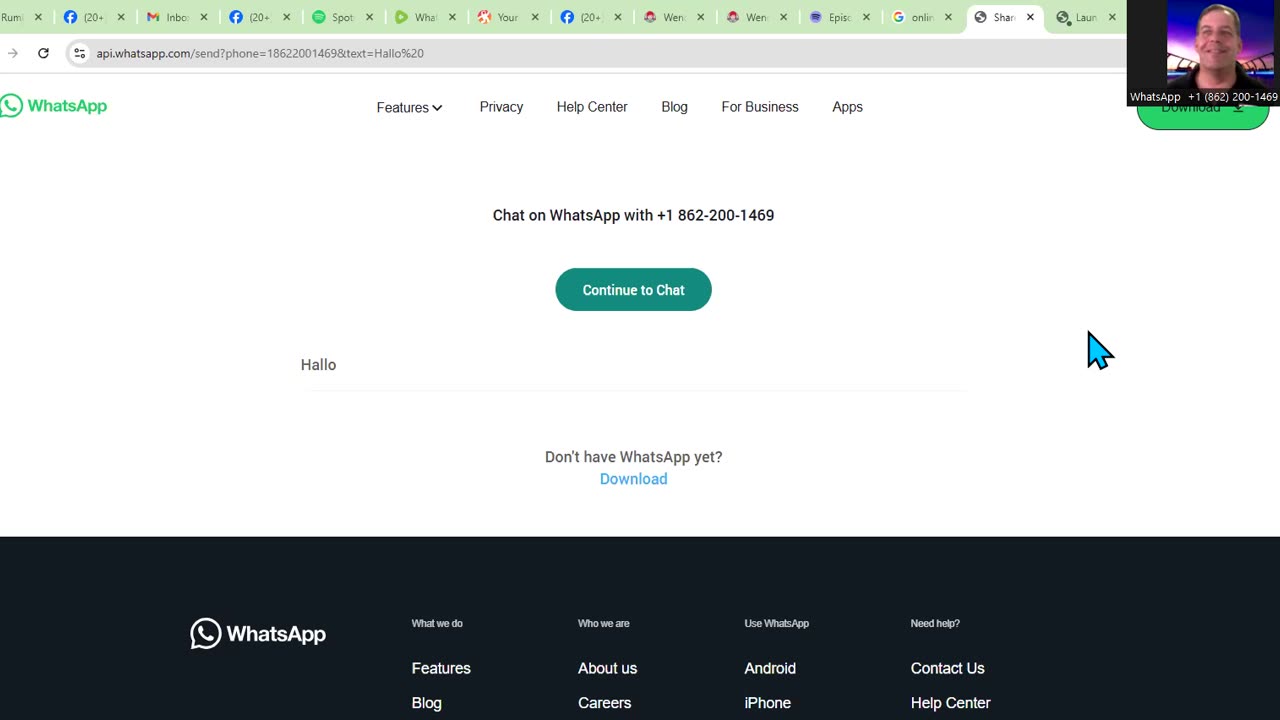
Task: Click the WhatsApp logo in the header
Action: point(53,106)
